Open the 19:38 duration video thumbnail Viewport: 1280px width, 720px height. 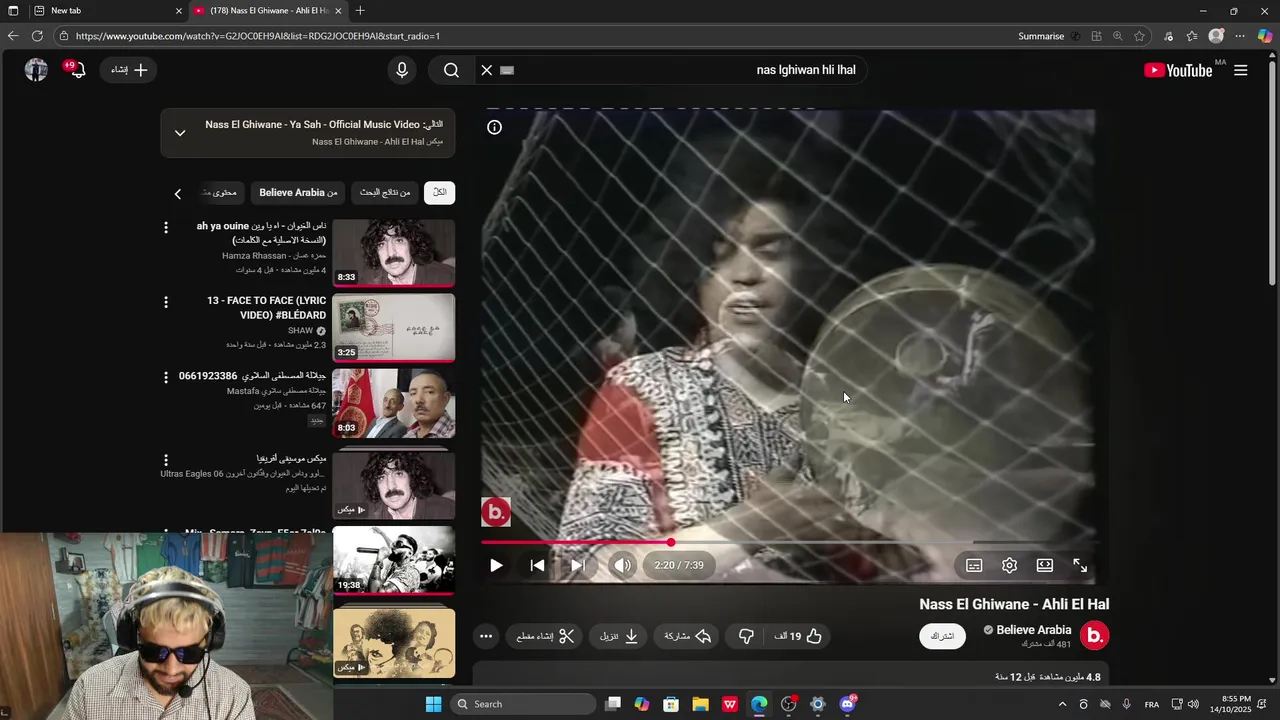(x=393, y=560)
